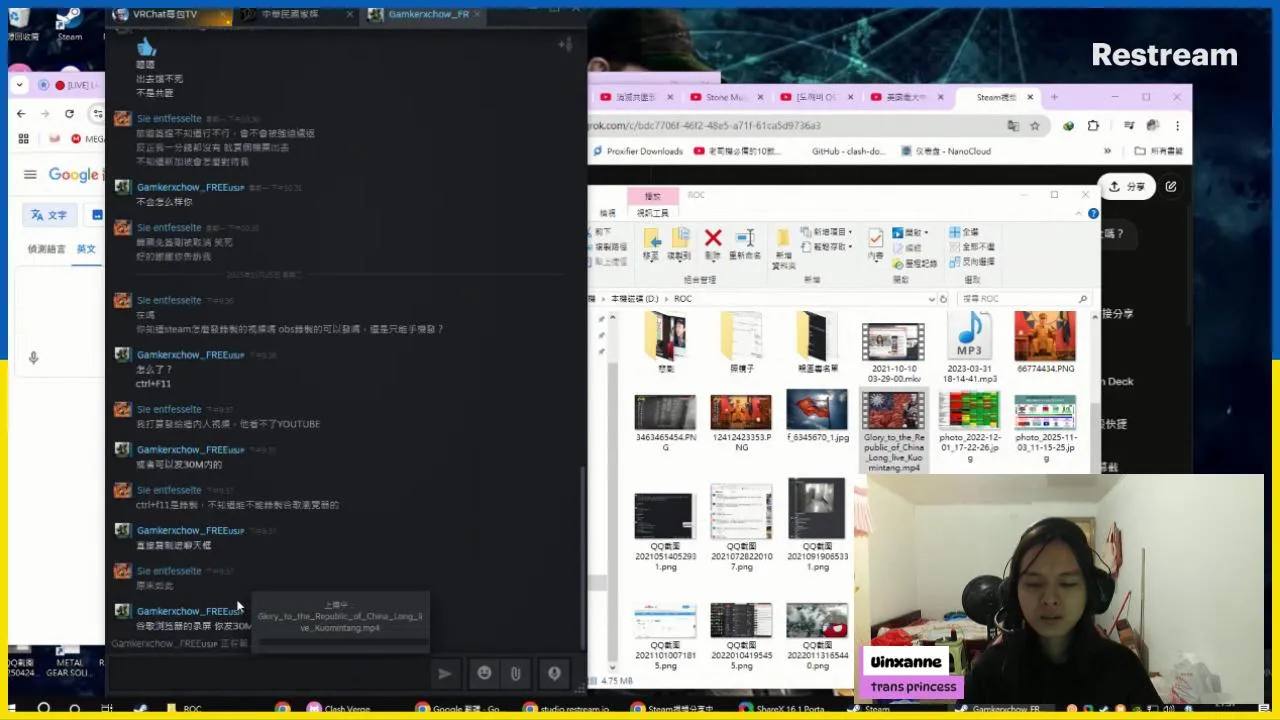
Task: Click the Chrome address bar URL
Action: [x=705, y=126]
